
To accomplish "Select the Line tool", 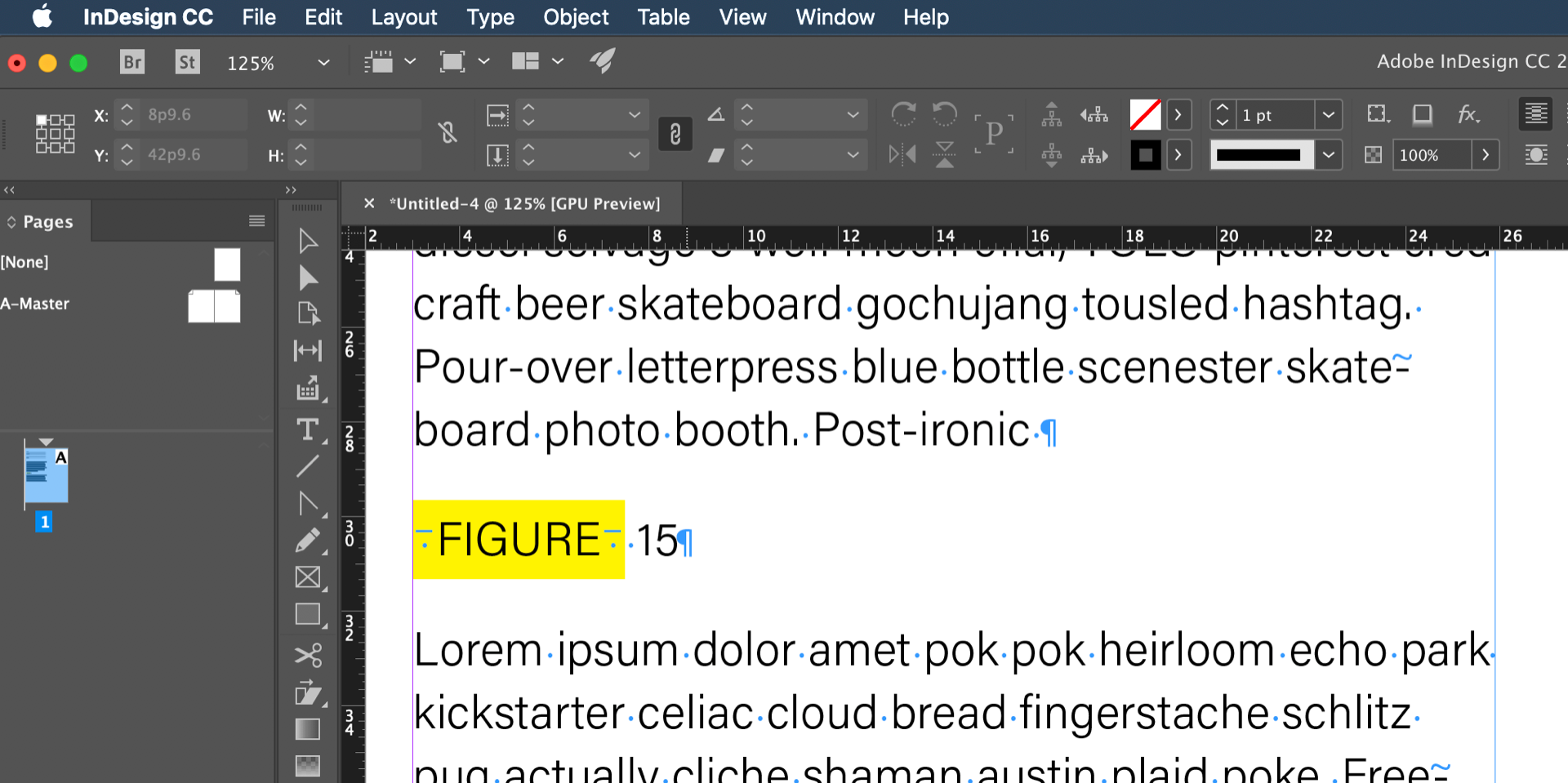I will (x=308, y=466).
